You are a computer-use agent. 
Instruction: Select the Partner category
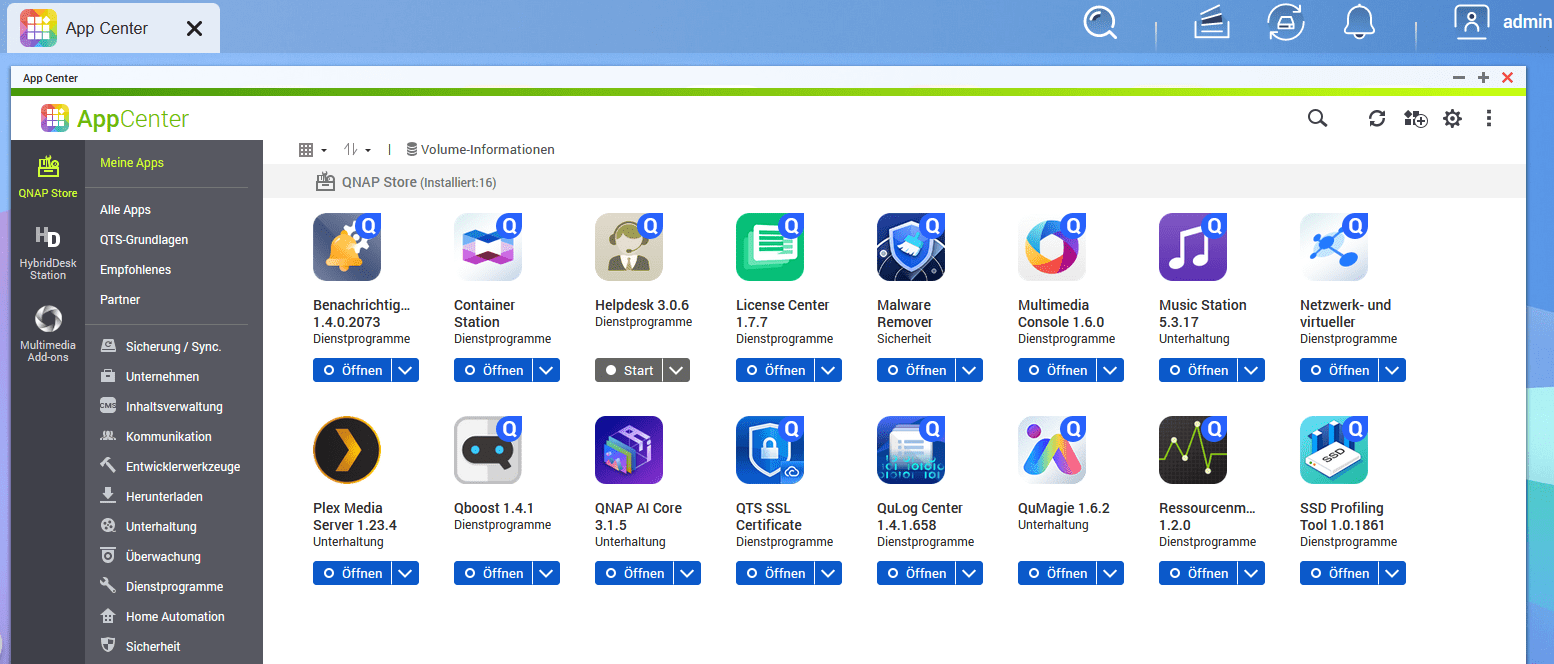point(120,300)
